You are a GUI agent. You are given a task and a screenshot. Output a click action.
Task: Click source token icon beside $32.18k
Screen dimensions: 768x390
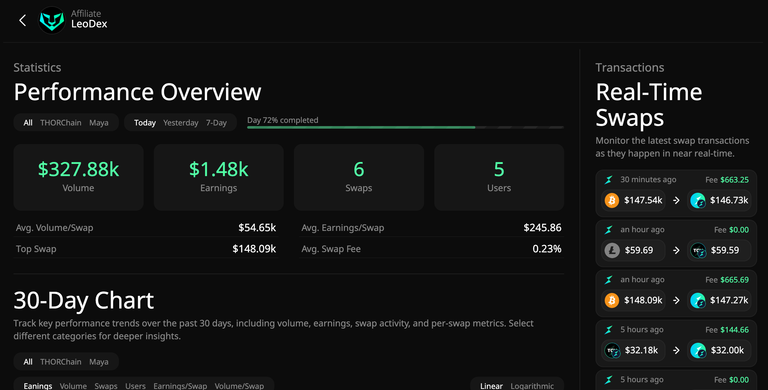click(612, 350)
